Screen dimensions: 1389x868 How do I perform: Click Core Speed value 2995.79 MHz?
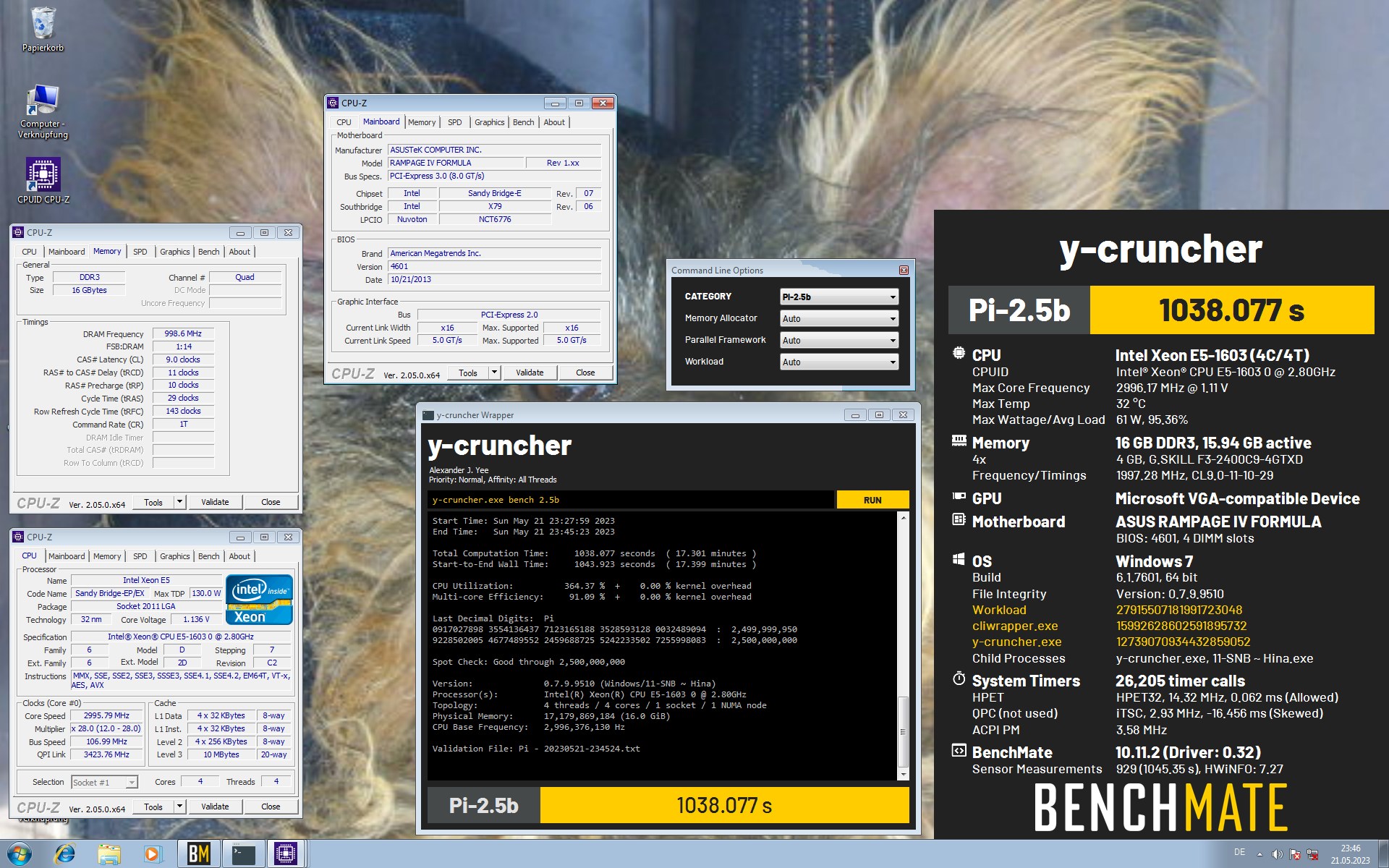click(x=106, y=715)
